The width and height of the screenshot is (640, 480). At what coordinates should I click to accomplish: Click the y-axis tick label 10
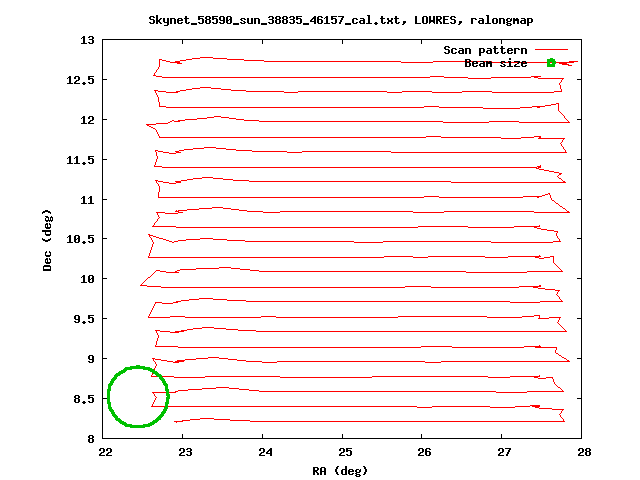click(x=87, y=279)
